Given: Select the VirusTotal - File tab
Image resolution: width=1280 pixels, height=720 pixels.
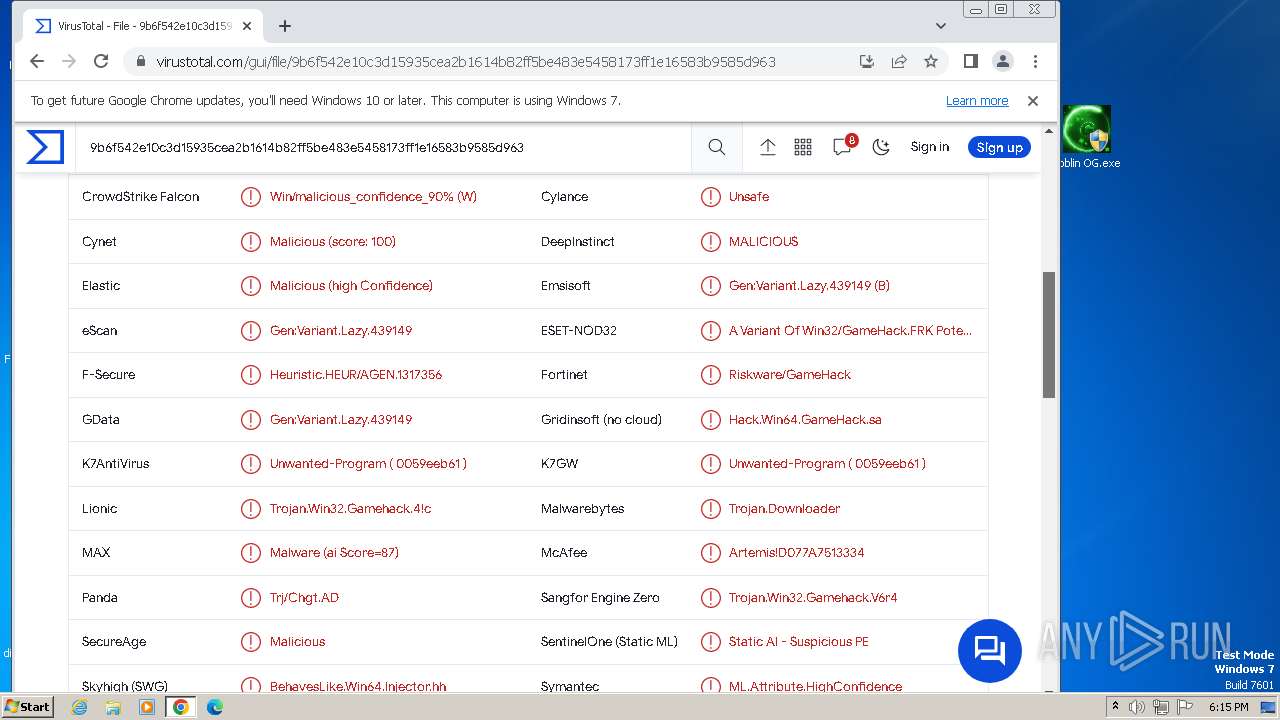Looking at the screenshot, I should pyautogui.click(x=142, y=26).
